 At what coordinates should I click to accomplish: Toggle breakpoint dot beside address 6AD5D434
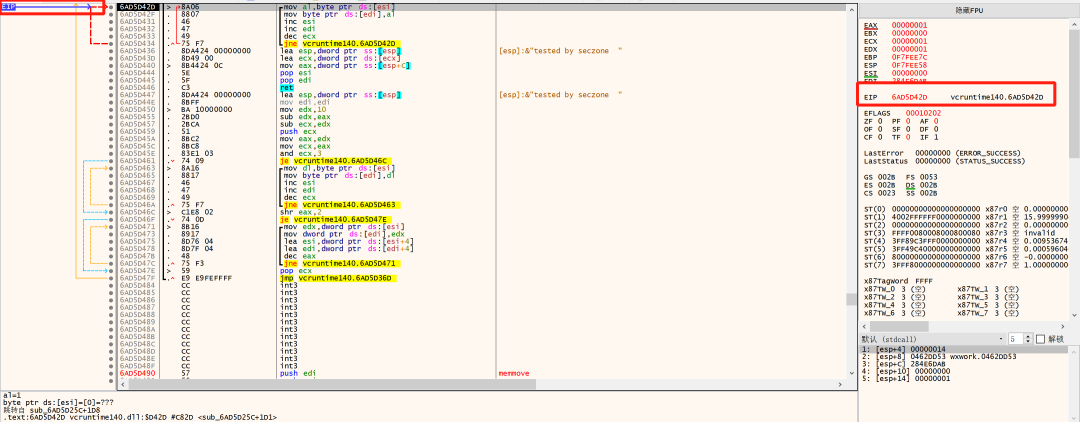click(110, 43)
